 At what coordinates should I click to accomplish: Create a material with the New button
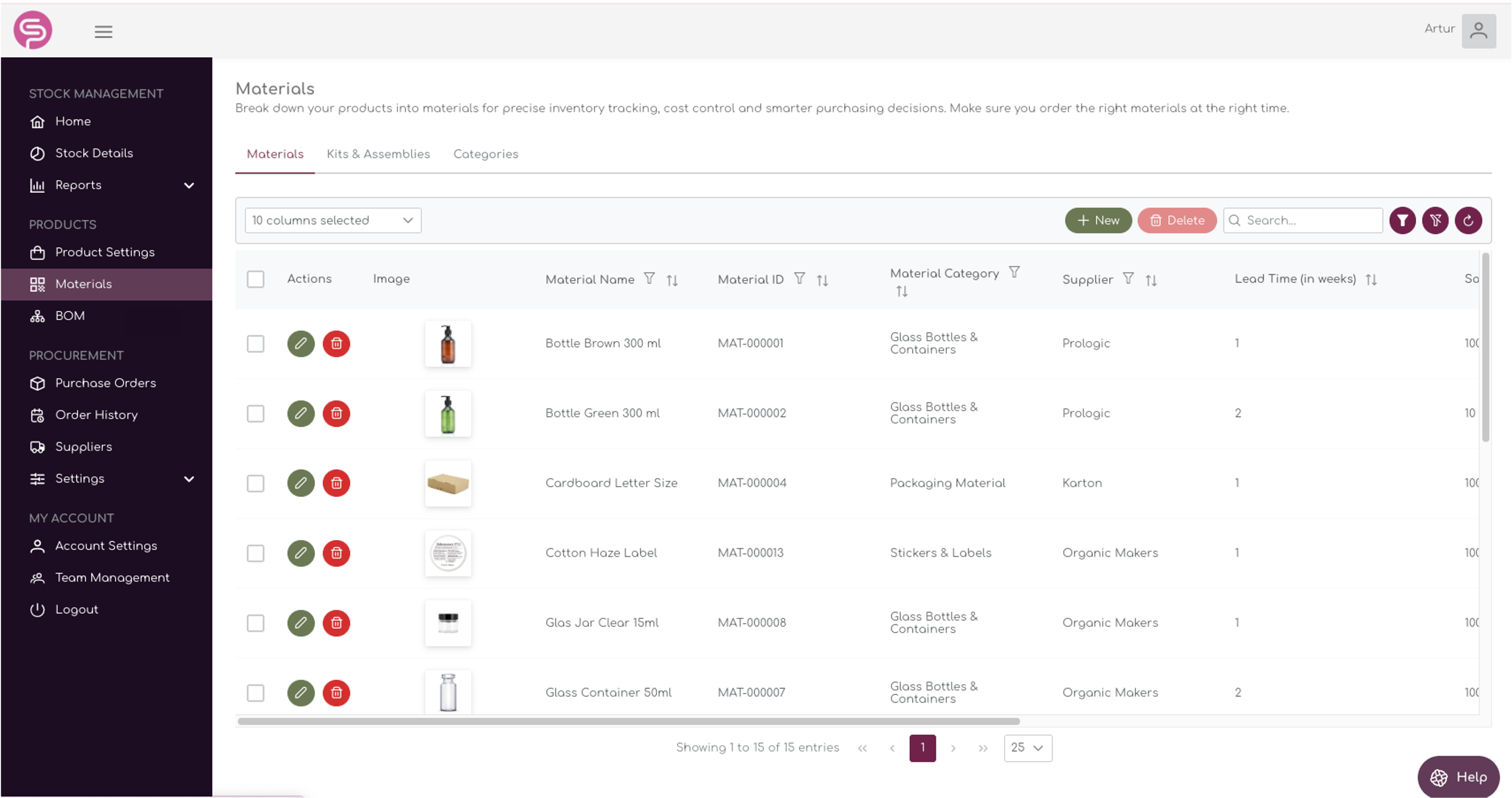coord(1098,220)
